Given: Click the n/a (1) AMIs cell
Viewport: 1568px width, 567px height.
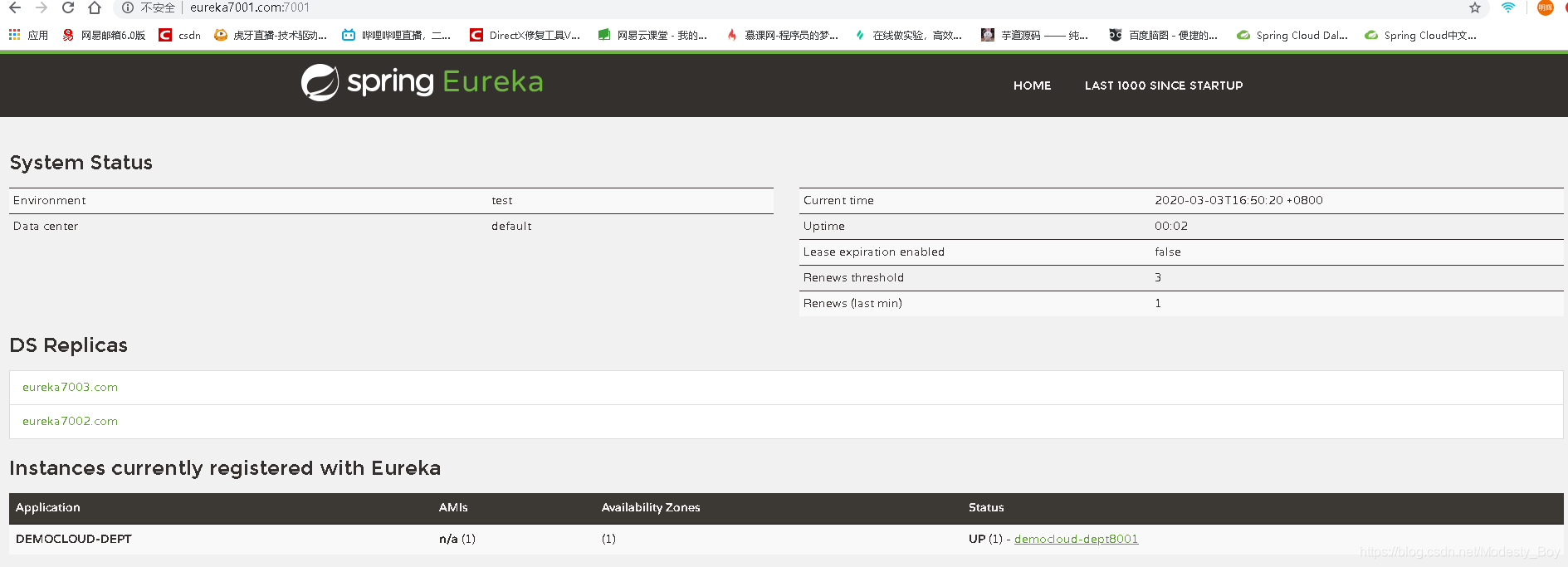Looking at the screenshot, I should tap(457, 539).
